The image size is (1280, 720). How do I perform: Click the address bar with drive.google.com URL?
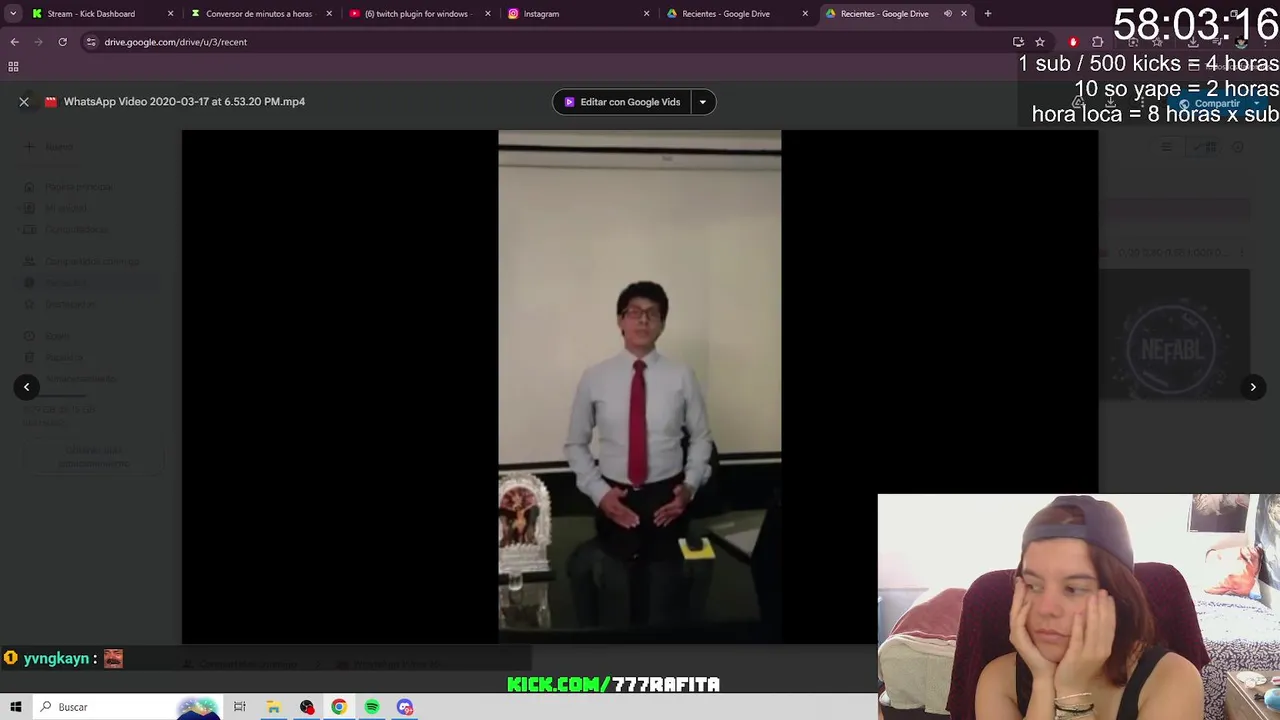(540, 42)
